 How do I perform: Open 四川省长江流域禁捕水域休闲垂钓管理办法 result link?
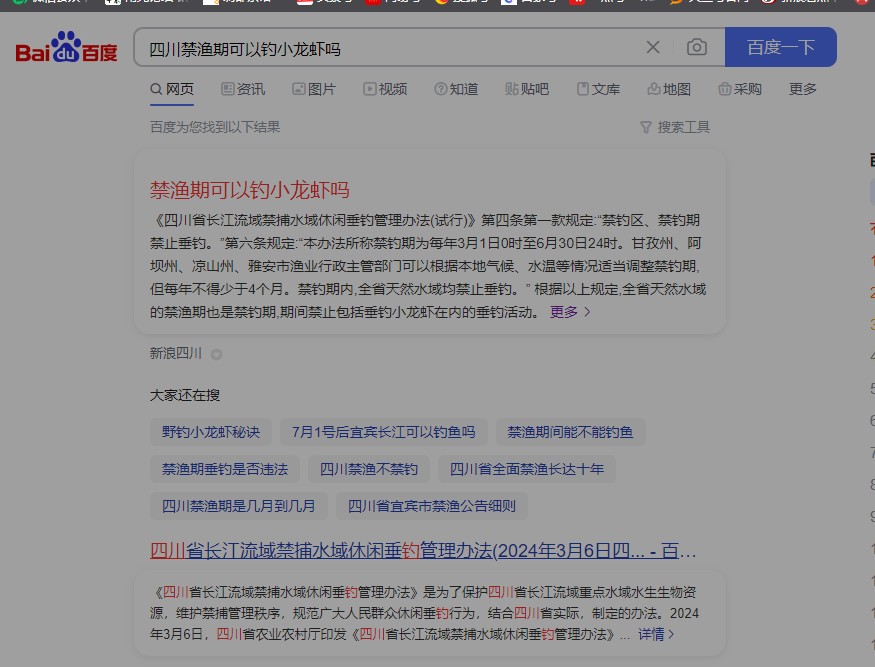423,551
